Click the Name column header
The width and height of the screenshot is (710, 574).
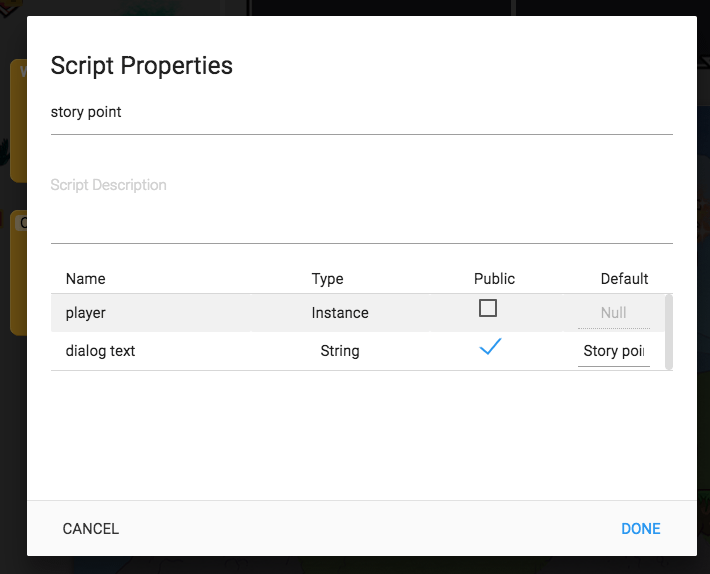click(86, 279)
